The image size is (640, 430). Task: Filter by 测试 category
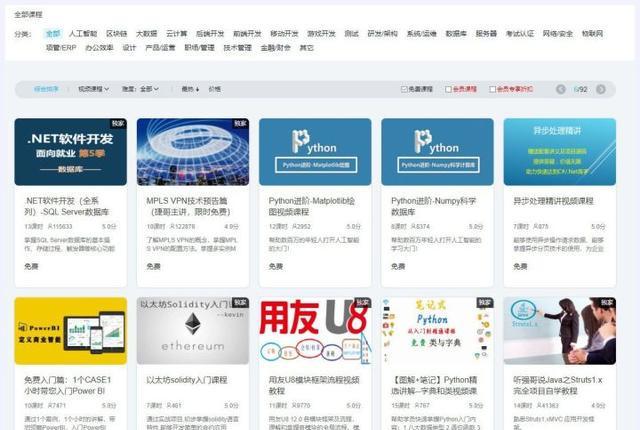coord(351,33)
